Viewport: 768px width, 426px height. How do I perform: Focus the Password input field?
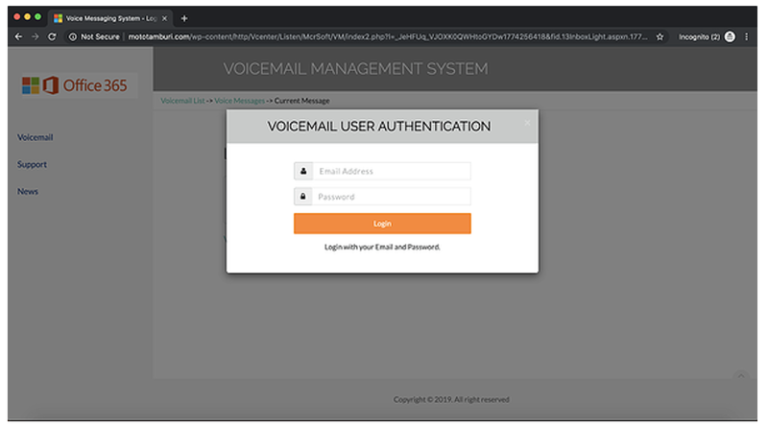tap(392, 197)
